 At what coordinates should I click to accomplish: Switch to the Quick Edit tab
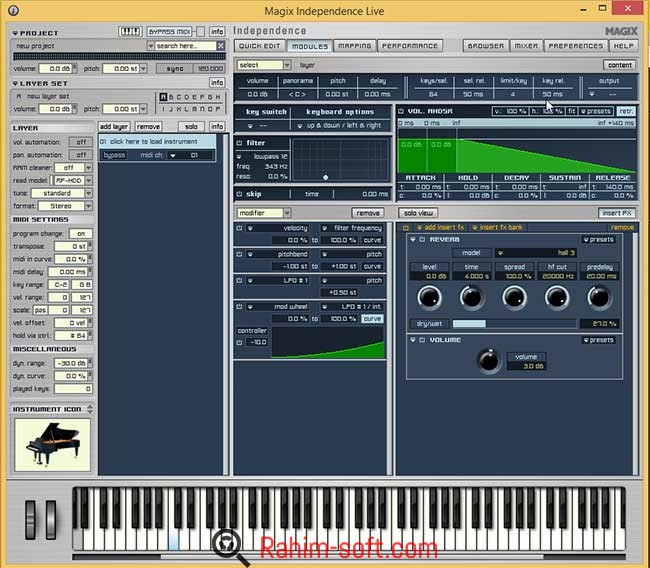[x=260, y=46]
